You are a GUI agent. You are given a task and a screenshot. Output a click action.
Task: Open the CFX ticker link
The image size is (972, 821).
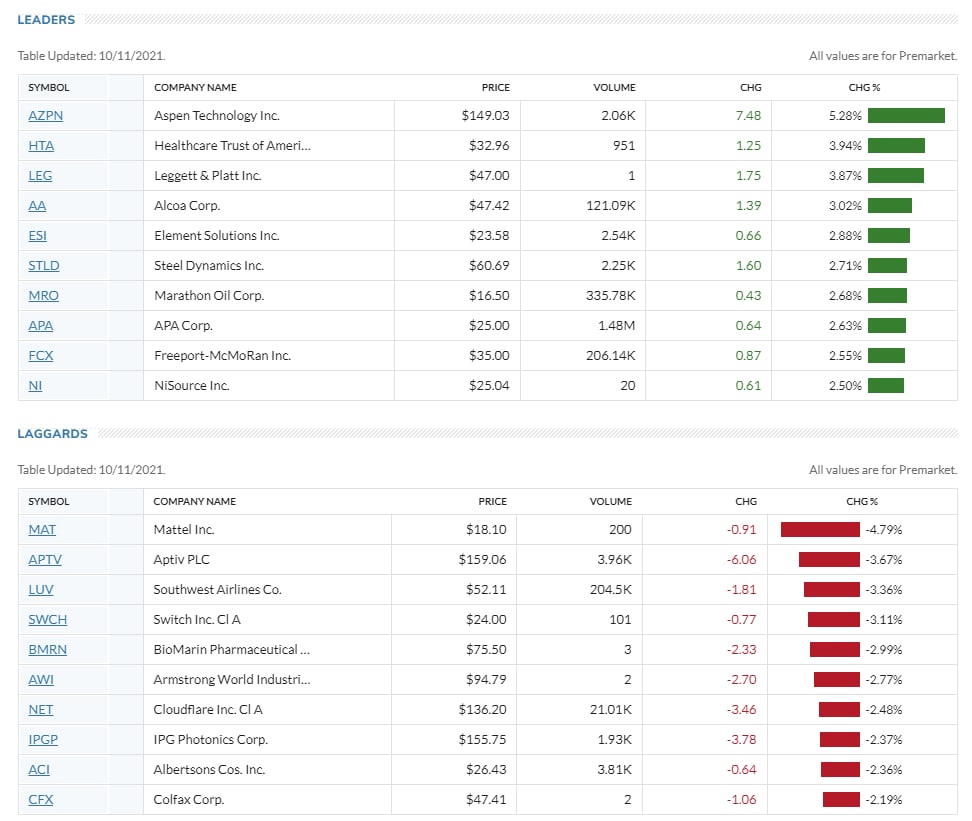[40, 799]
